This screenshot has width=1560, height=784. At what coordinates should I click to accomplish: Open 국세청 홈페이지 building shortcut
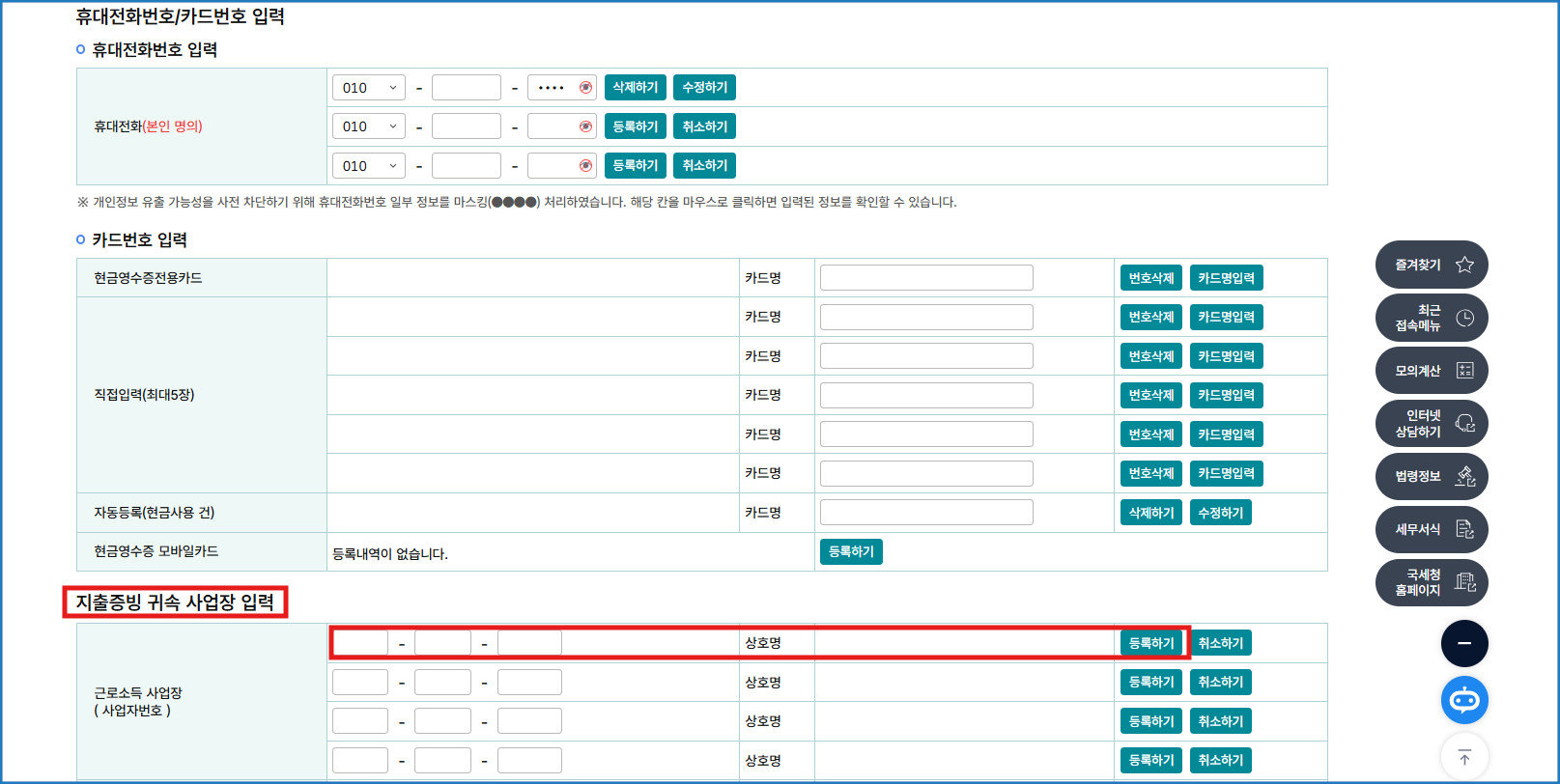(1432, 583)
